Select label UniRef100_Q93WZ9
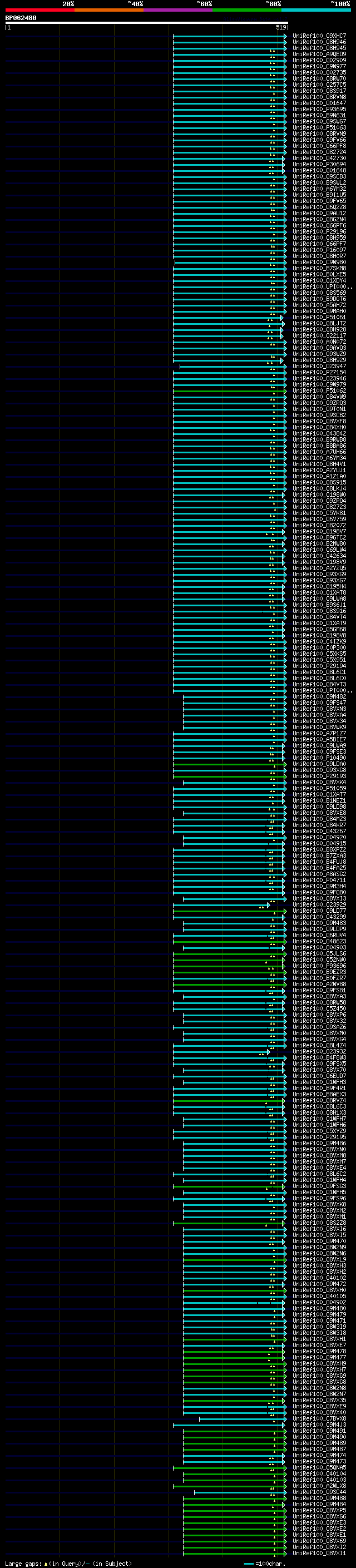This screenshot has width=356, height=1568. (319, 354)
